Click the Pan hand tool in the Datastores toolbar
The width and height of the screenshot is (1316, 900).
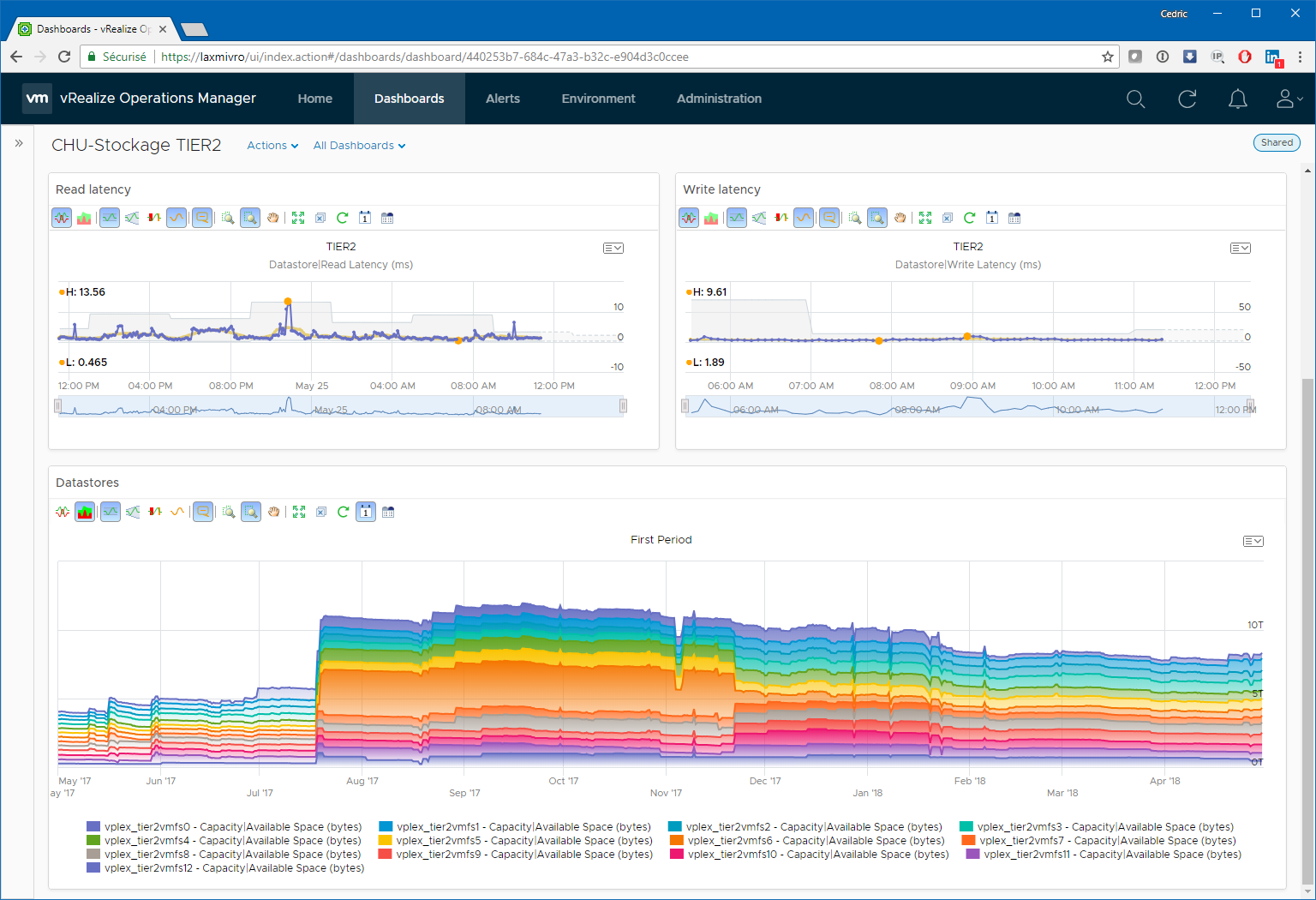click(x=273, y=512)
